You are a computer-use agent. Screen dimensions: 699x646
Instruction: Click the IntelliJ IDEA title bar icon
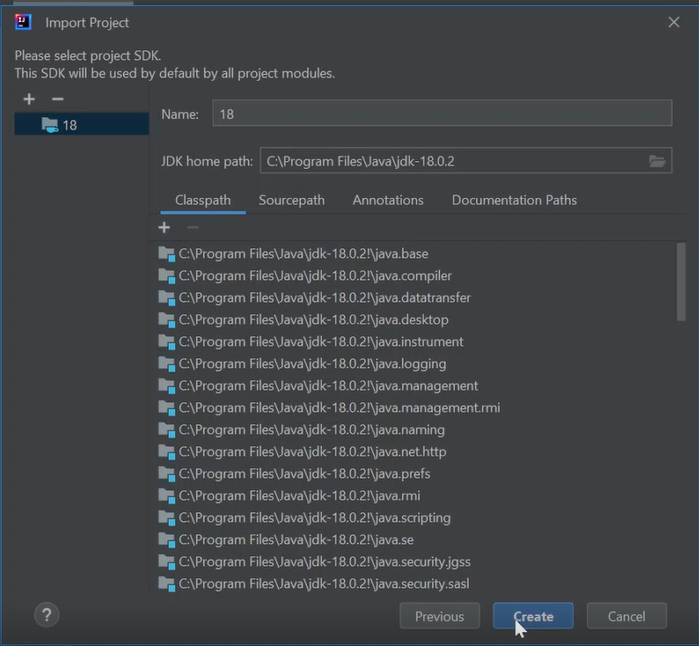pyautogui.click(x=23, y=22)
